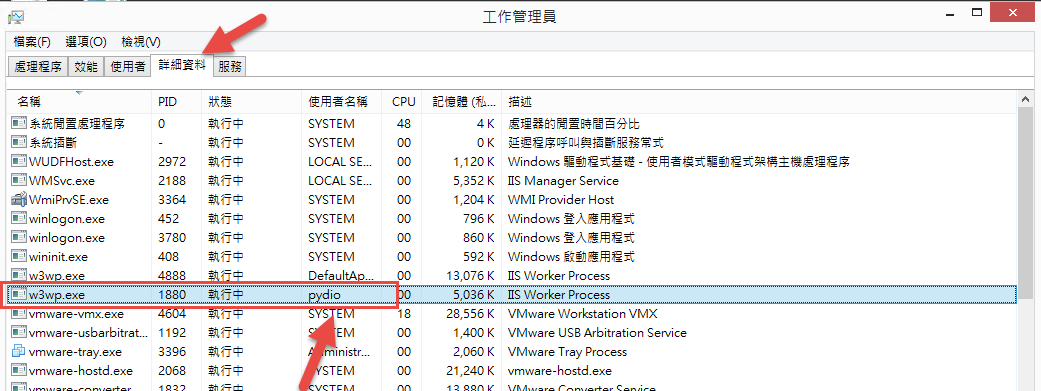Switch to the 效能 tab
Image resolution: width=1041 pixels, height=391 pixels.
tap(86, 66)
